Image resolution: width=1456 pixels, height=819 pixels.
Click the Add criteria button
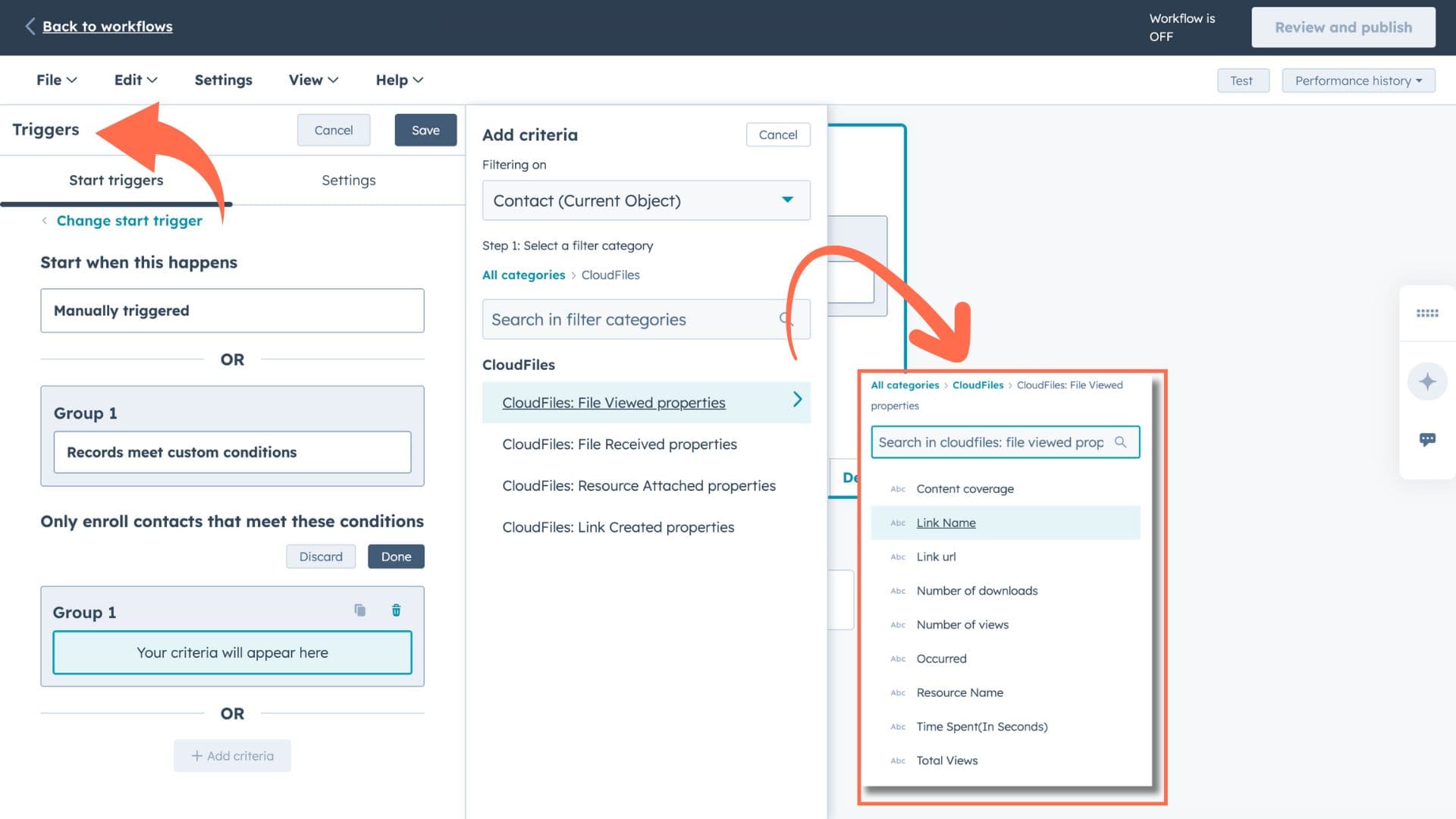[x=232, y=756]
